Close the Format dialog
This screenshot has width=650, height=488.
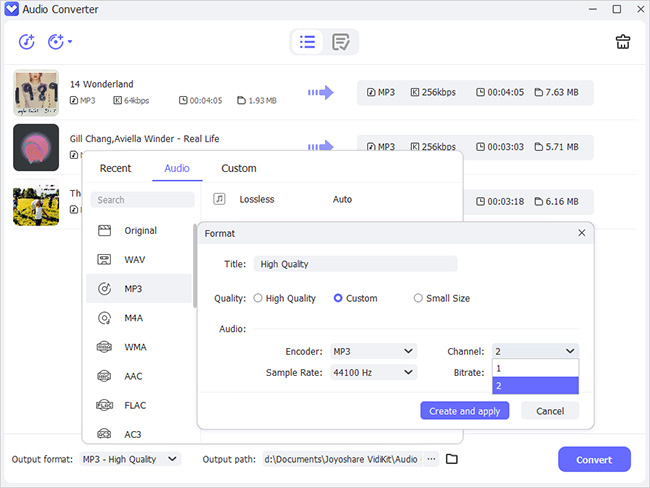tap(582, 233)
